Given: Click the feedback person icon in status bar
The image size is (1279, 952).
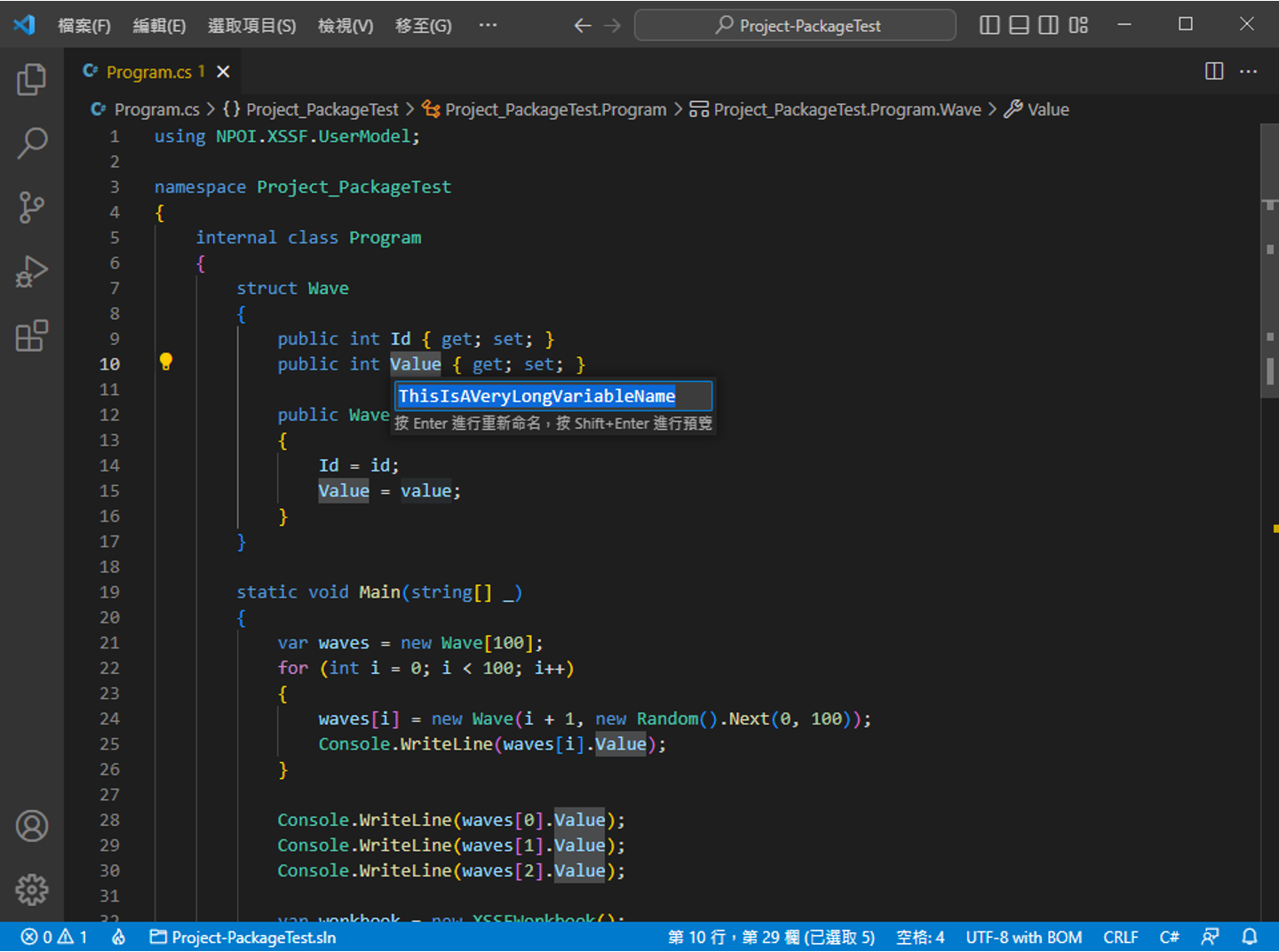Looking at the screenshot, I should pos(1210,937).
